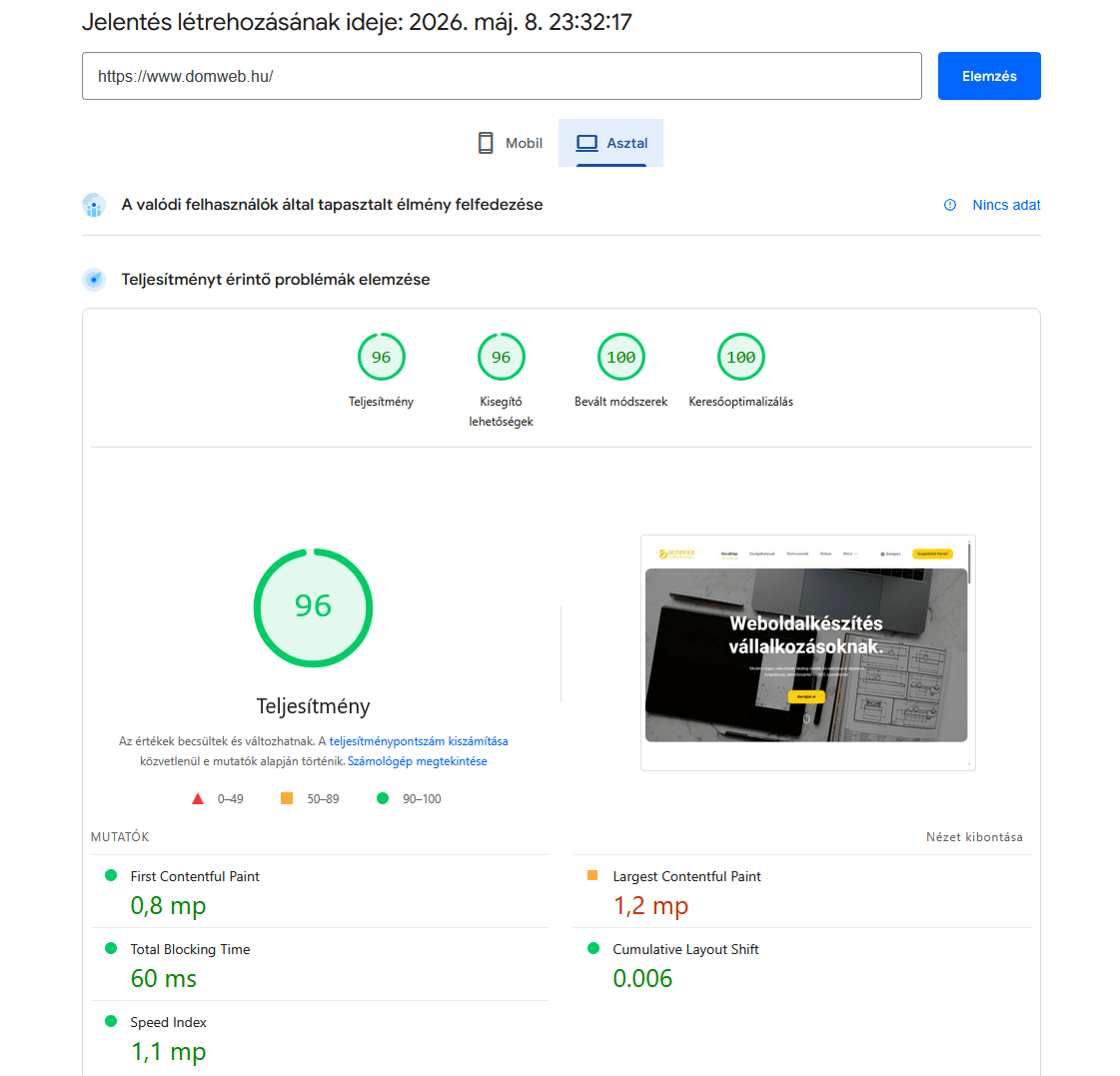This screenshot has width=1120, height=1076.
Task: Click the red triangle 0–49 legend icon
Action: point(198,799)
